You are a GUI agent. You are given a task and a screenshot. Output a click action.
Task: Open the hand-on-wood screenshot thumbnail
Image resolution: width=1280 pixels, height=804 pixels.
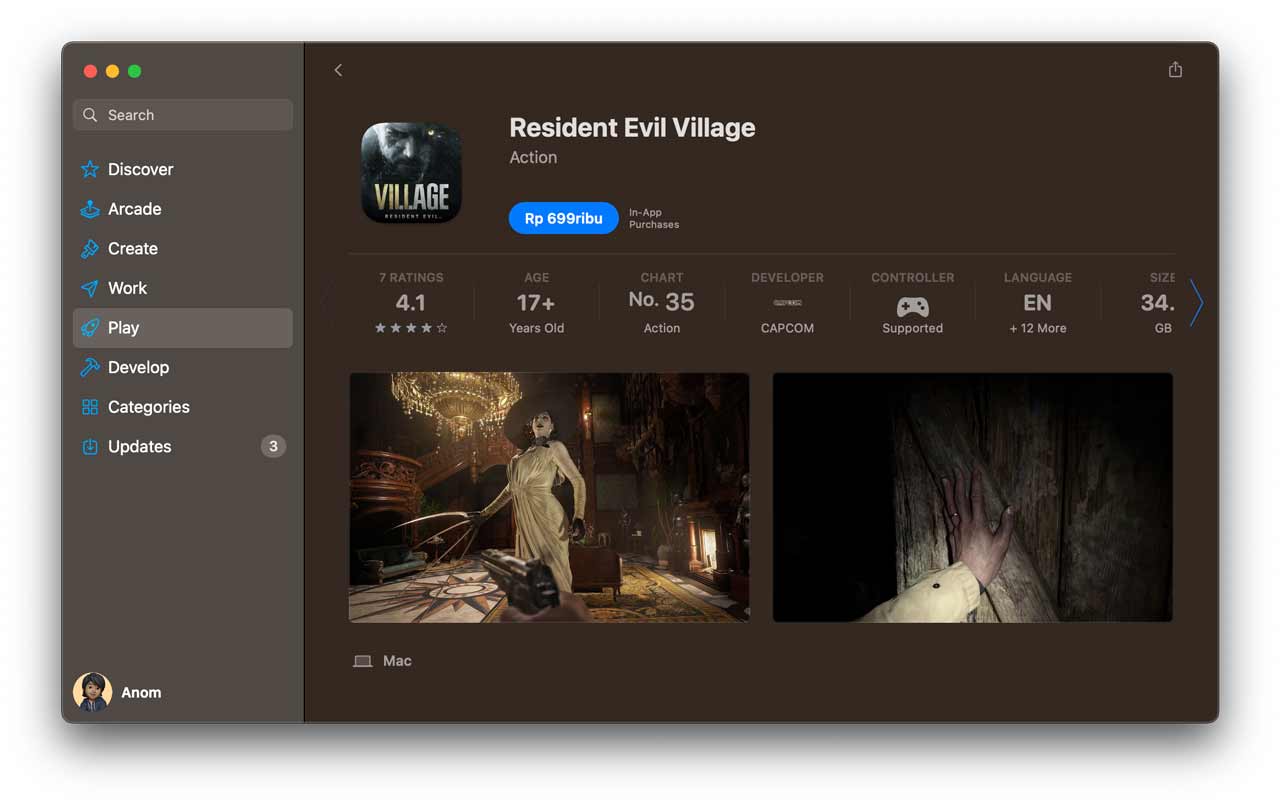973,497
